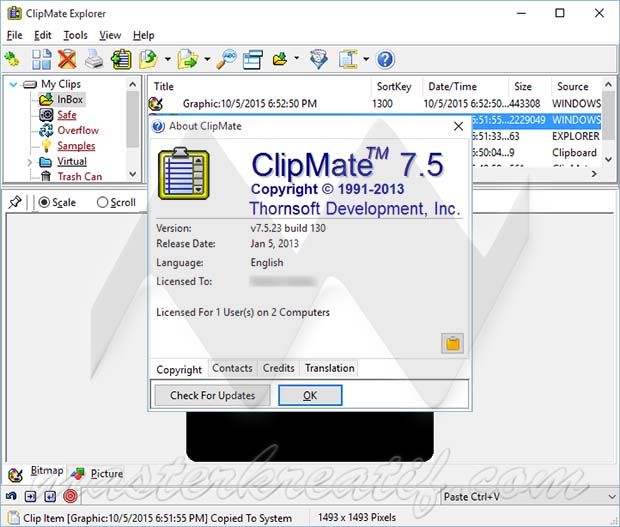620x527 pixels.
Task: Switch to the Translation tab
Action: [x=329, y=368]
